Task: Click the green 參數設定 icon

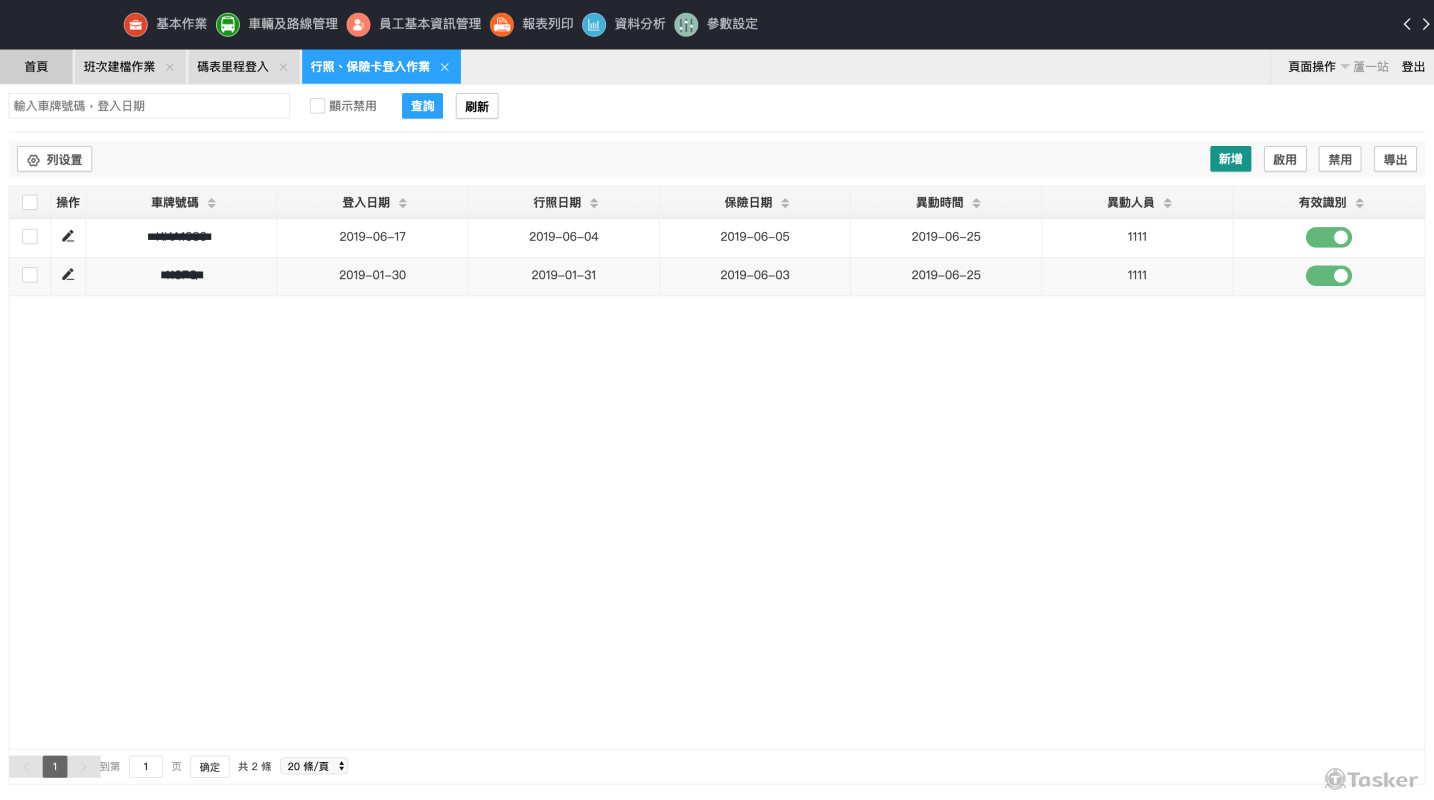Action: (x=686, y=24)
